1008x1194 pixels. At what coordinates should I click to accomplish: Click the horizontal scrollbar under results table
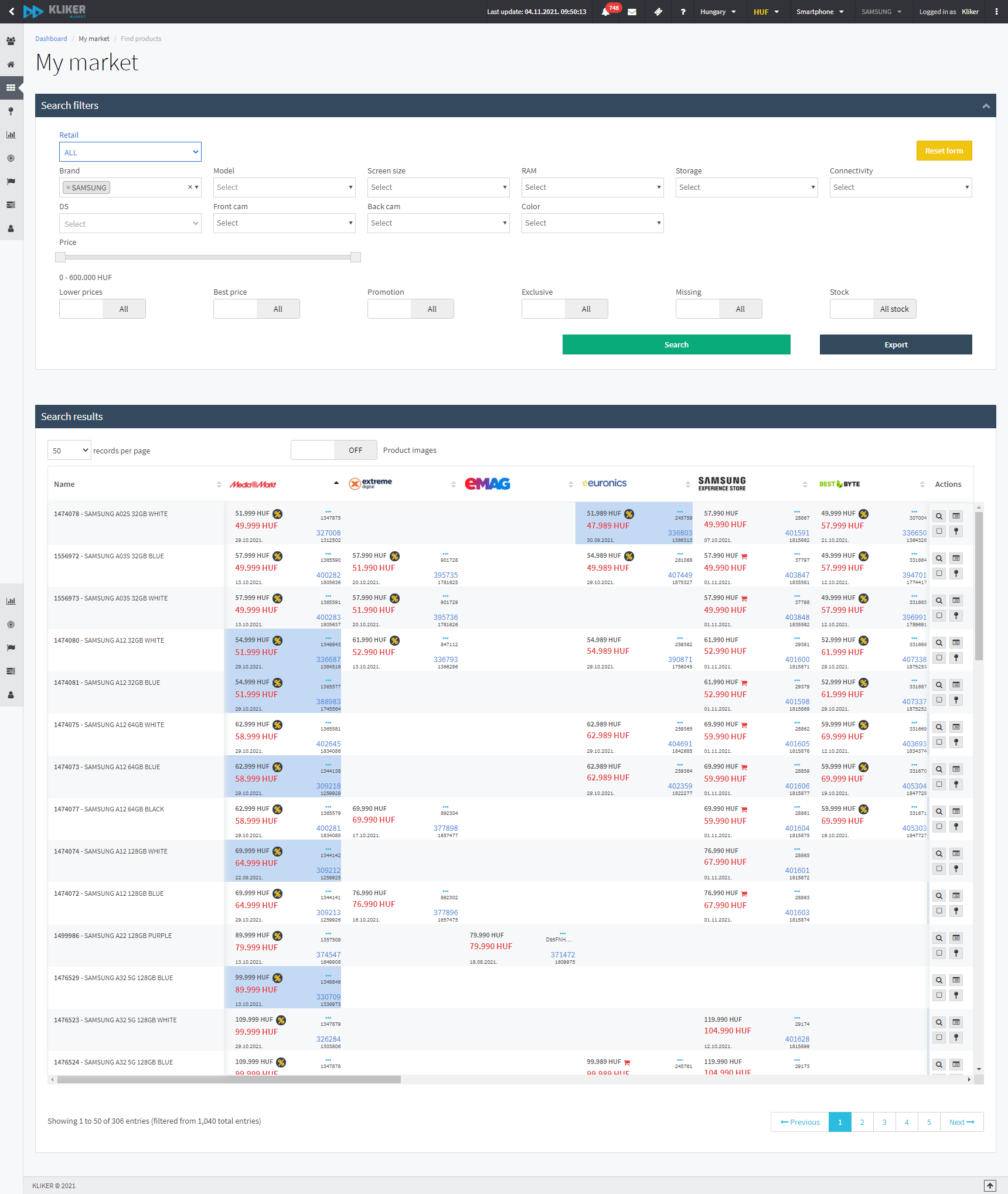coord(229,1079)
